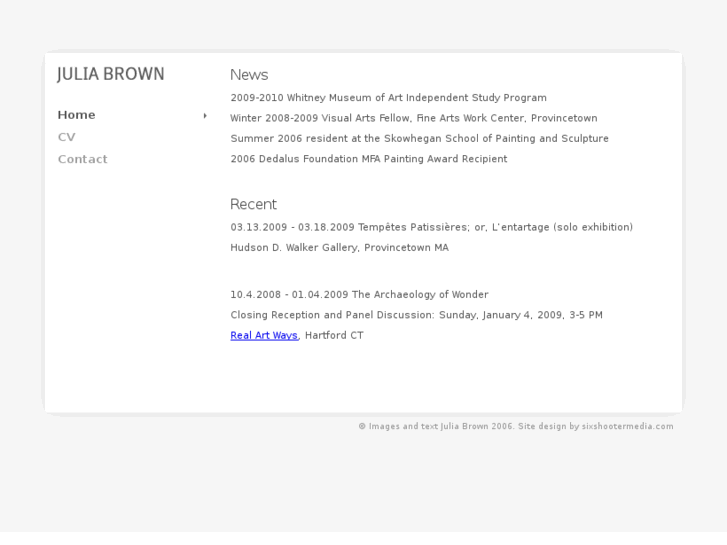Click the Recent heading
The width and height of the screenshot is (727, 545).
click(x=253, y=204)
